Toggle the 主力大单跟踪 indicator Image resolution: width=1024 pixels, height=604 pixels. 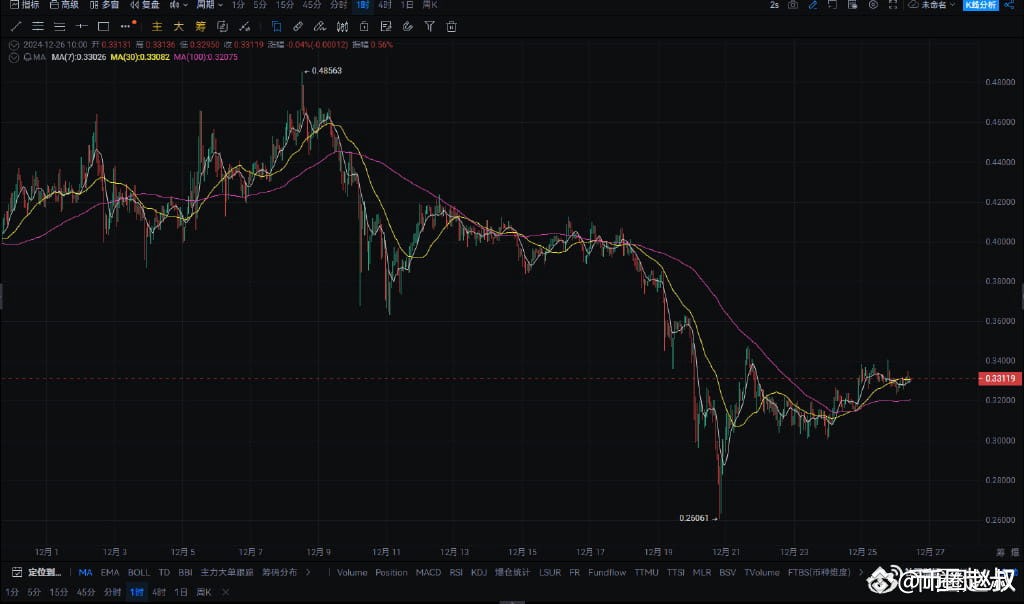(x=227, y=573)
